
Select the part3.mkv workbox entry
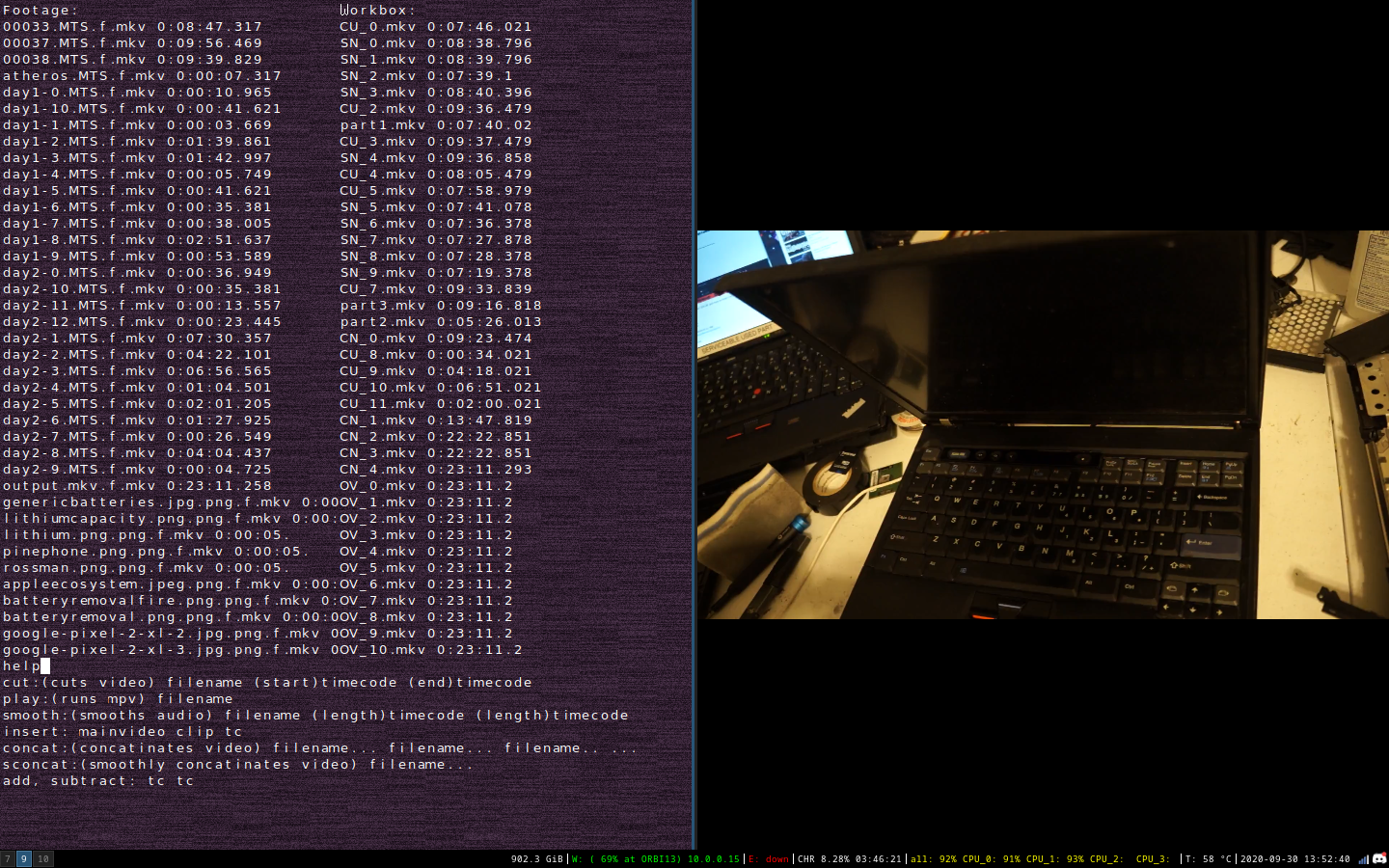(441, 306)
